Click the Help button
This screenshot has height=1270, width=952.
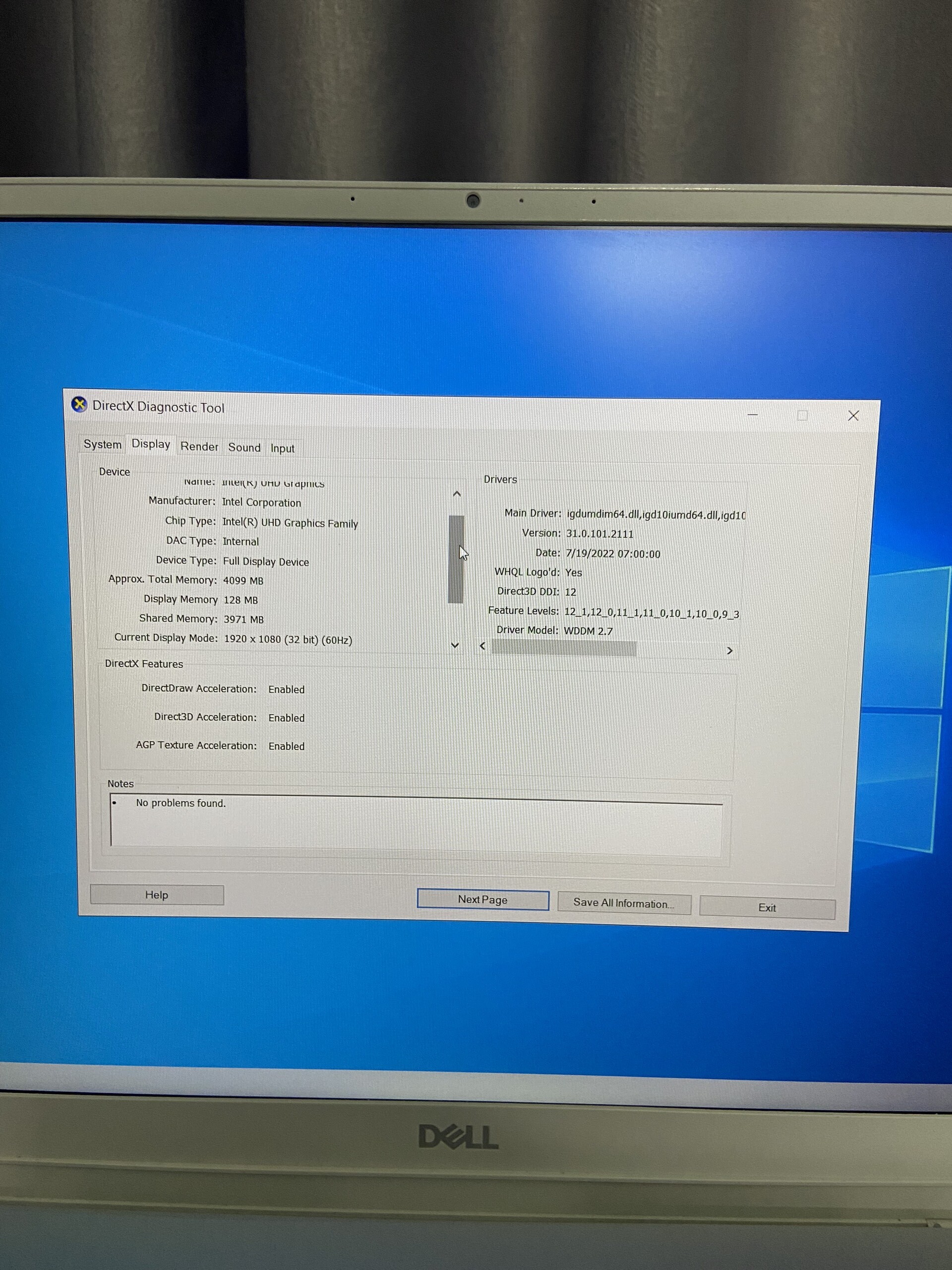(157, 895)
